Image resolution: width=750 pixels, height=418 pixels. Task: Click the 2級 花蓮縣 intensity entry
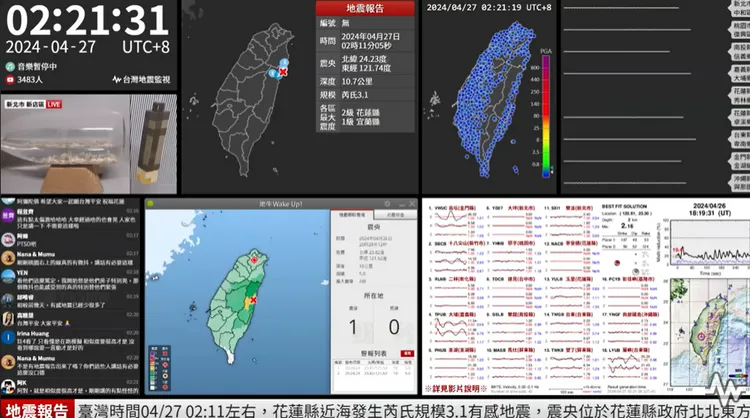pos(360,113)
